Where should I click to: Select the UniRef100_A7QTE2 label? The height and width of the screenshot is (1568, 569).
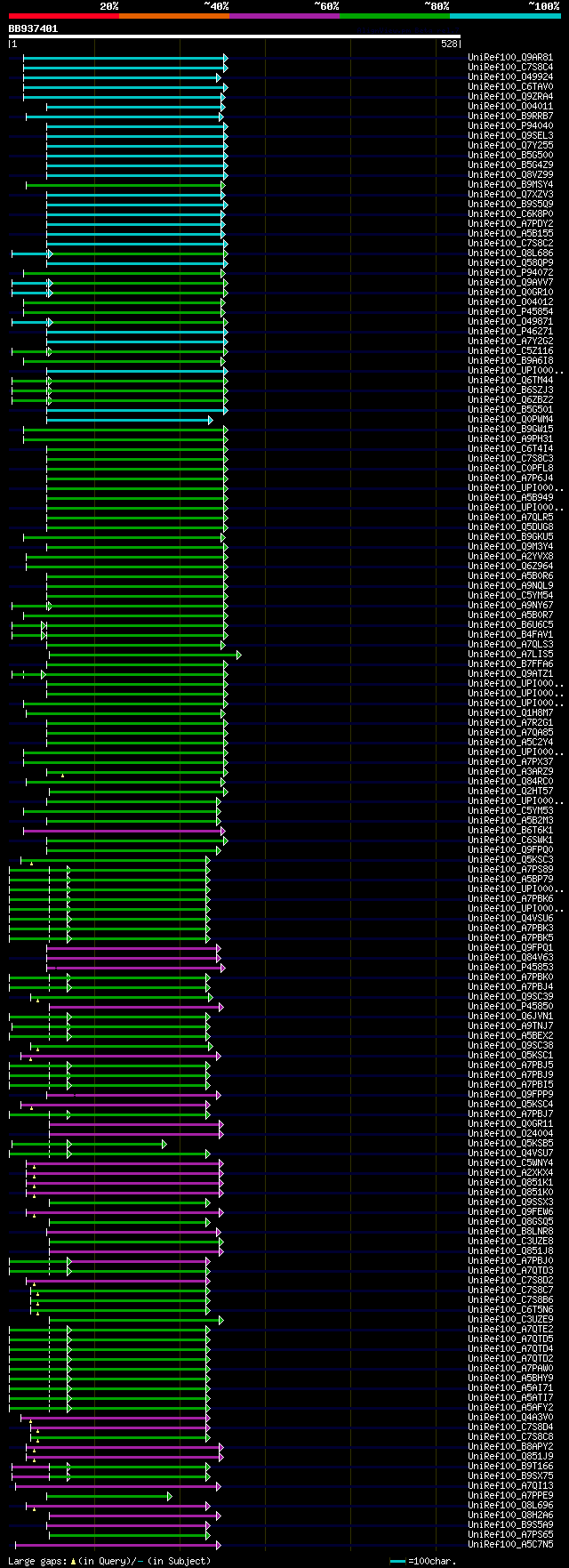[510, 1329]
